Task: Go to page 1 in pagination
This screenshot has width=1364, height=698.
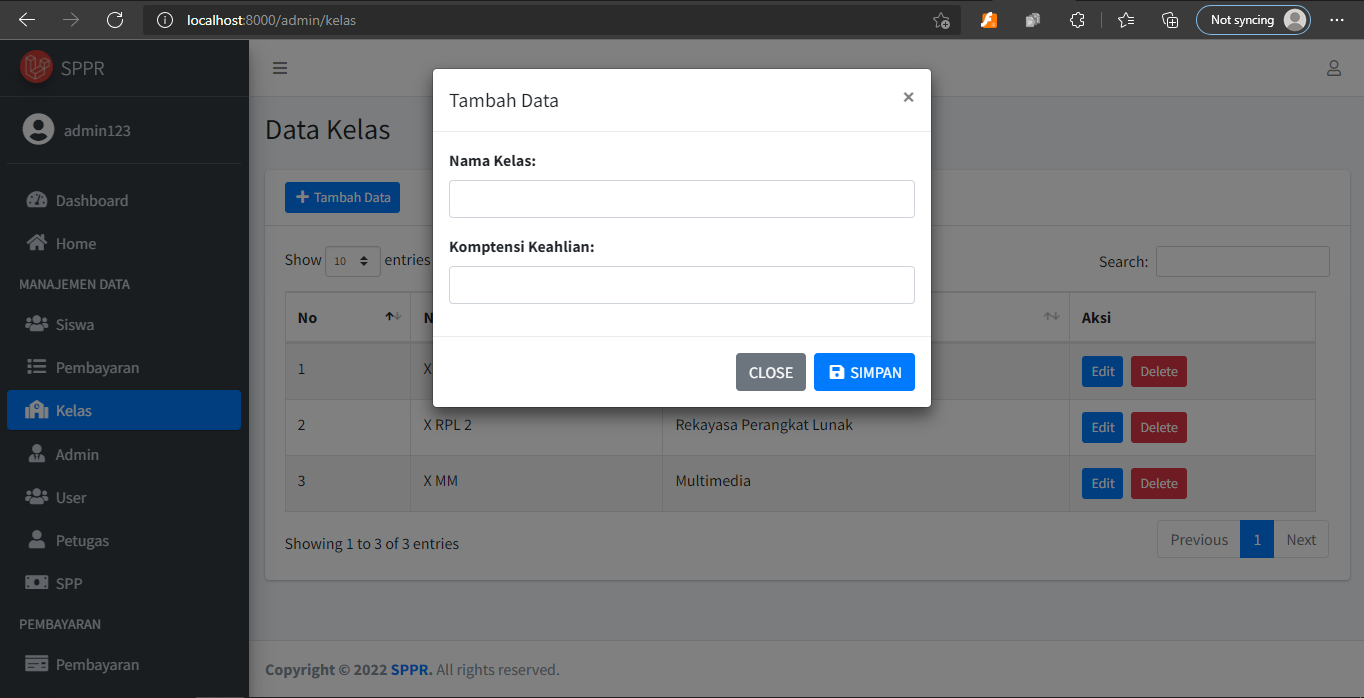Action: 1256,539
